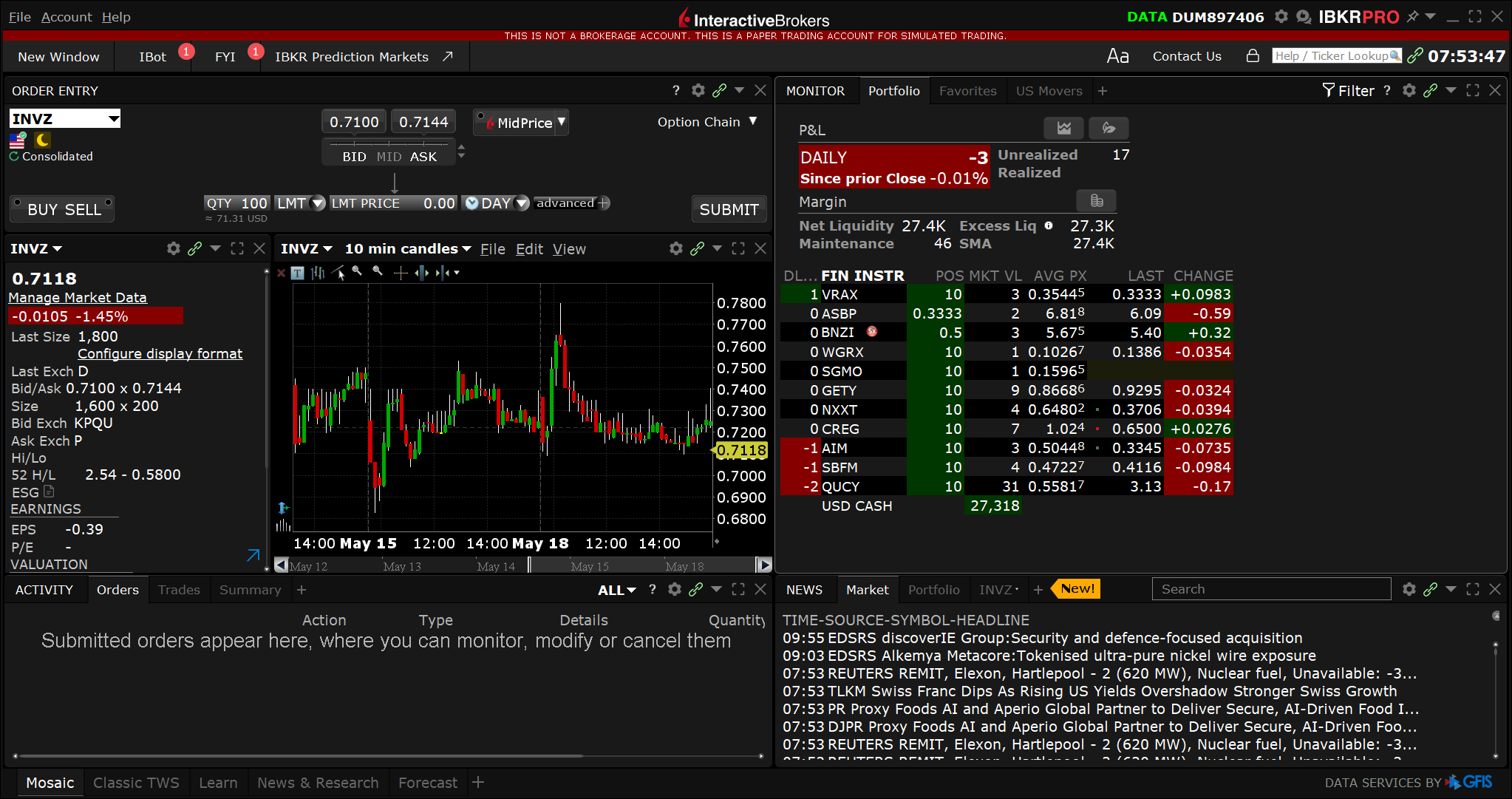The image size is (1512, 799).
Task: Click the pin icon next to IBKRPRO
Action: tap(1412, 16)
